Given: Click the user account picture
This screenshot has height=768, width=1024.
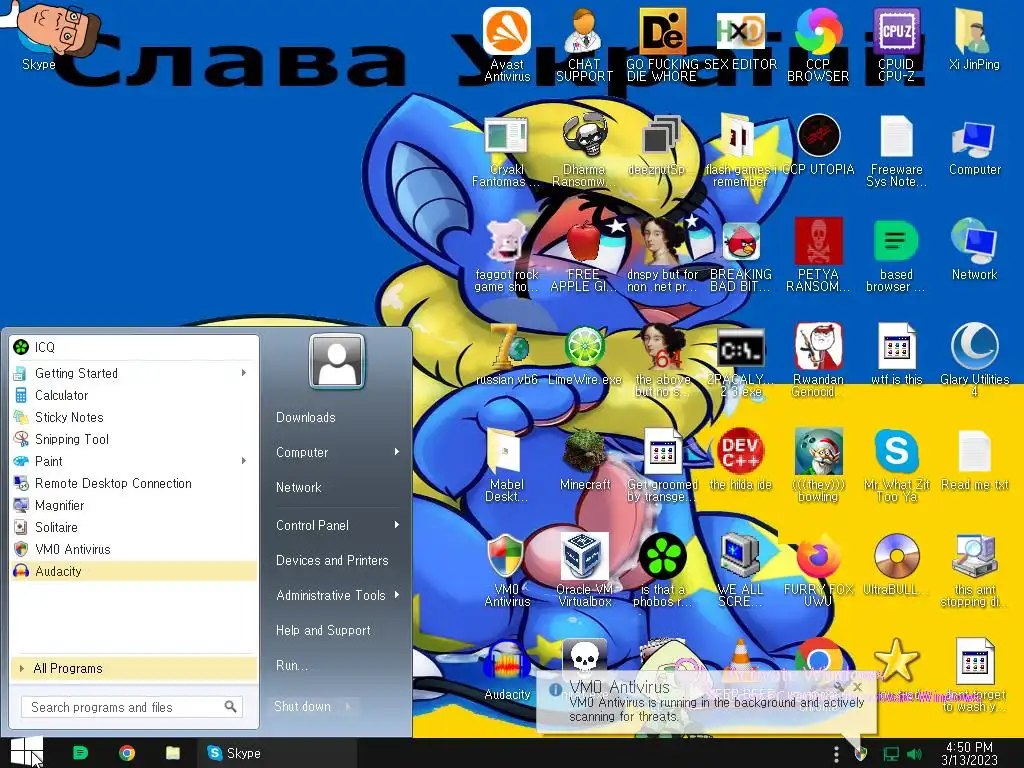Looking at the screenshot, I should pos(336,361).
